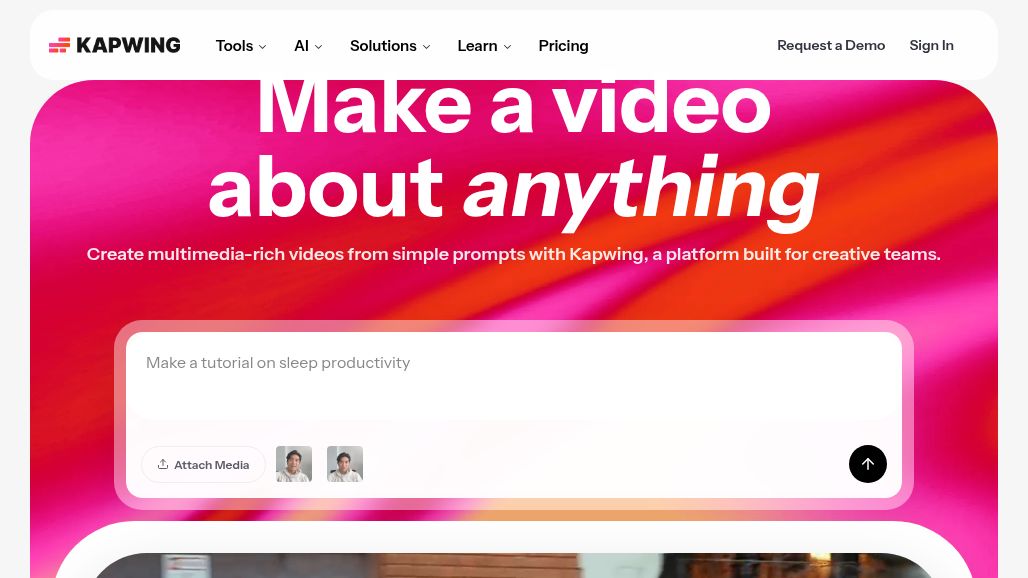This screenshot has width=1028, height=578.
Task: Select the first attached face thumbnail
Action: (x=294, y=464)
